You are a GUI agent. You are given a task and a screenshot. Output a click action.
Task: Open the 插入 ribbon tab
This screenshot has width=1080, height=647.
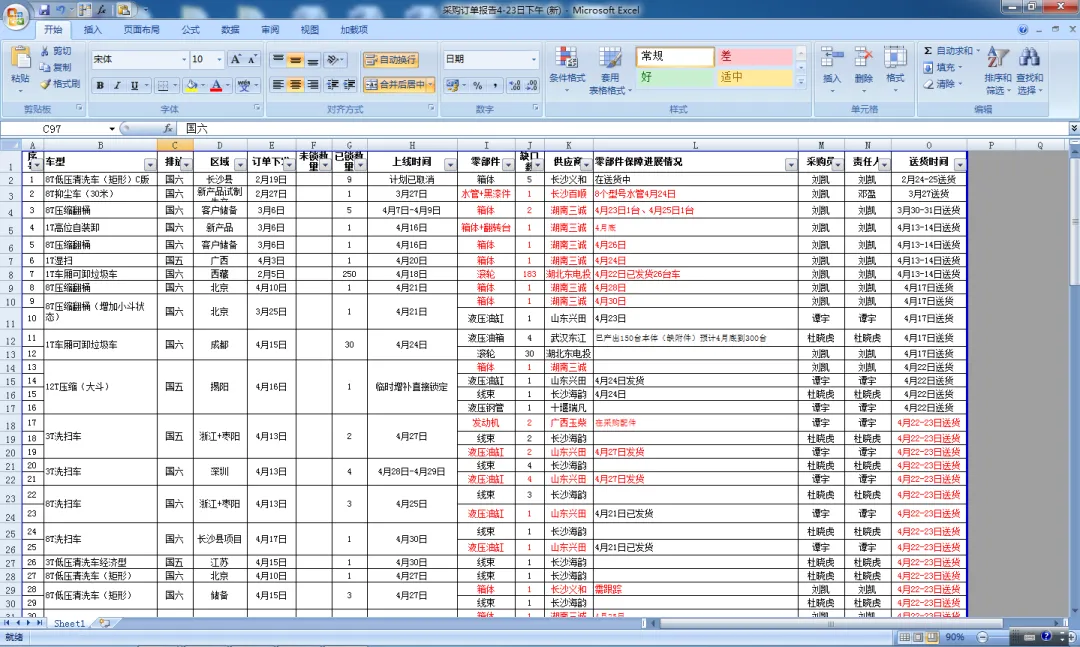92,30
